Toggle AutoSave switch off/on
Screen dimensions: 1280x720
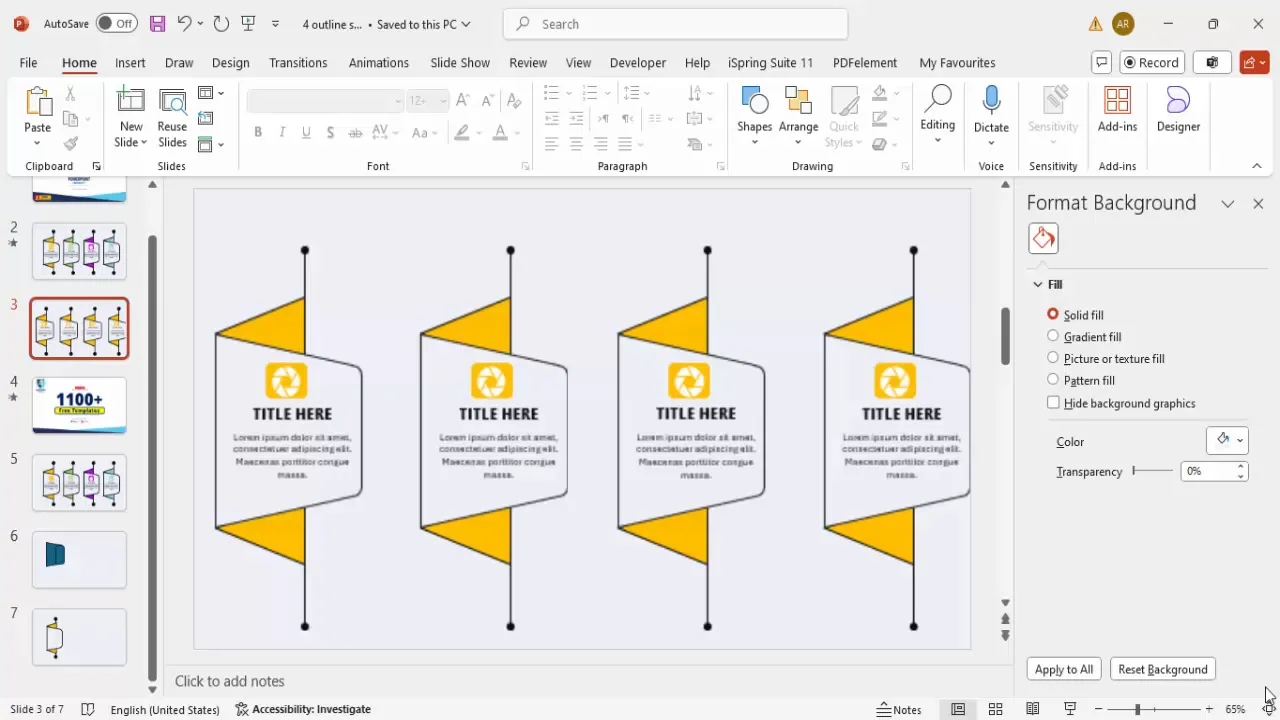tap(118, 23)
